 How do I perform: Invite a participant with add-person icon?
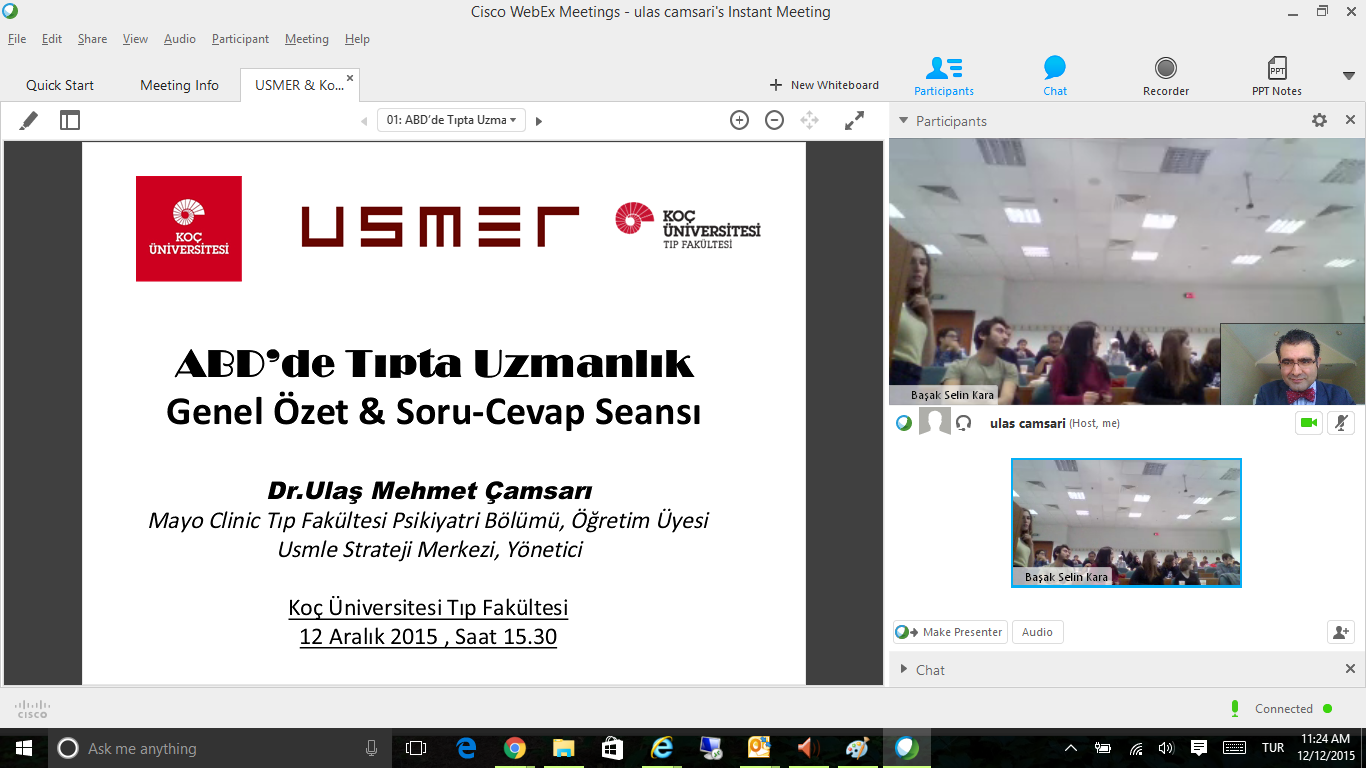1340,632
